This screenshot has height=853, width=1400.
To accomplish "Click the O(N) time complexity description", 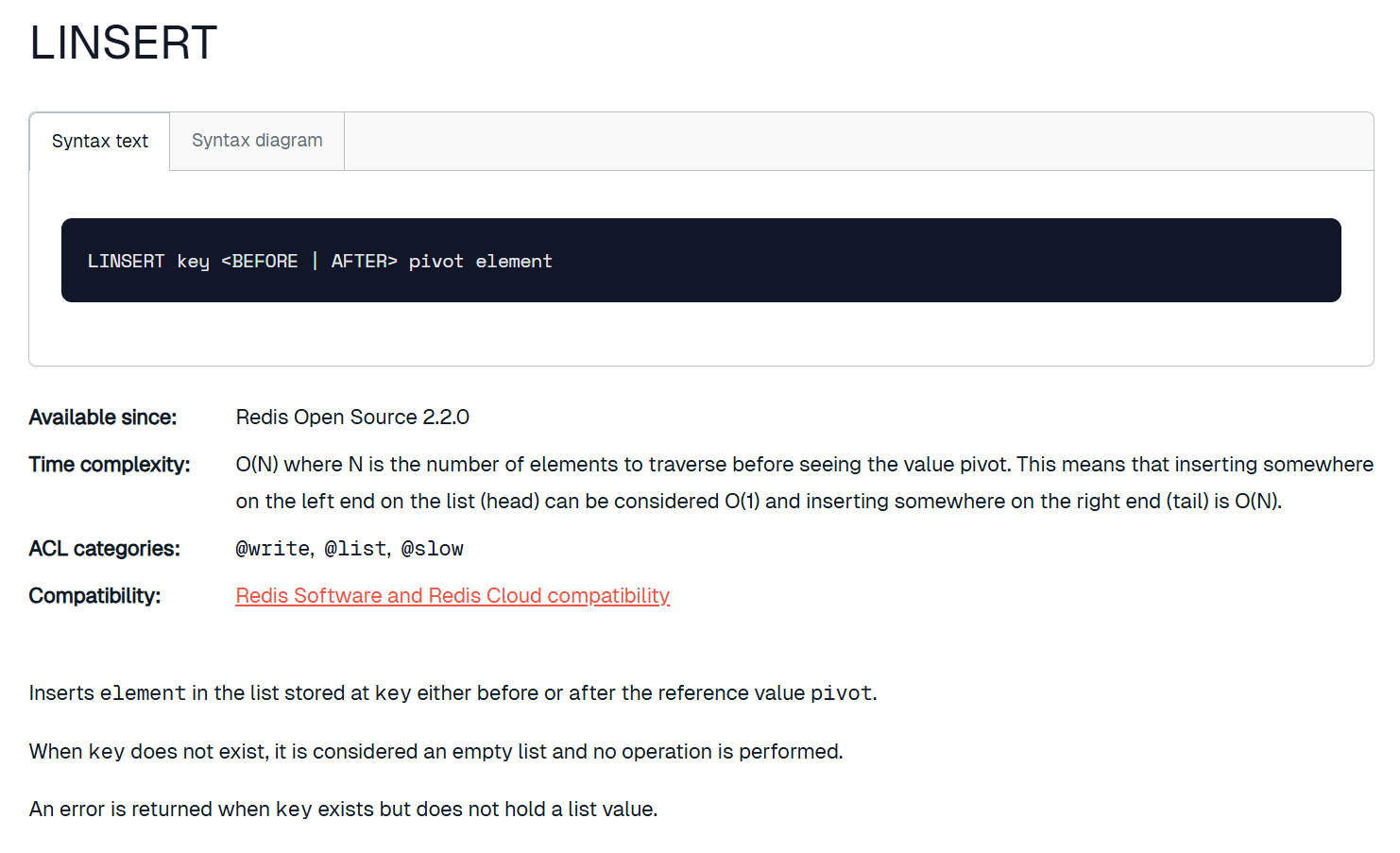I will tap(805, 483).
